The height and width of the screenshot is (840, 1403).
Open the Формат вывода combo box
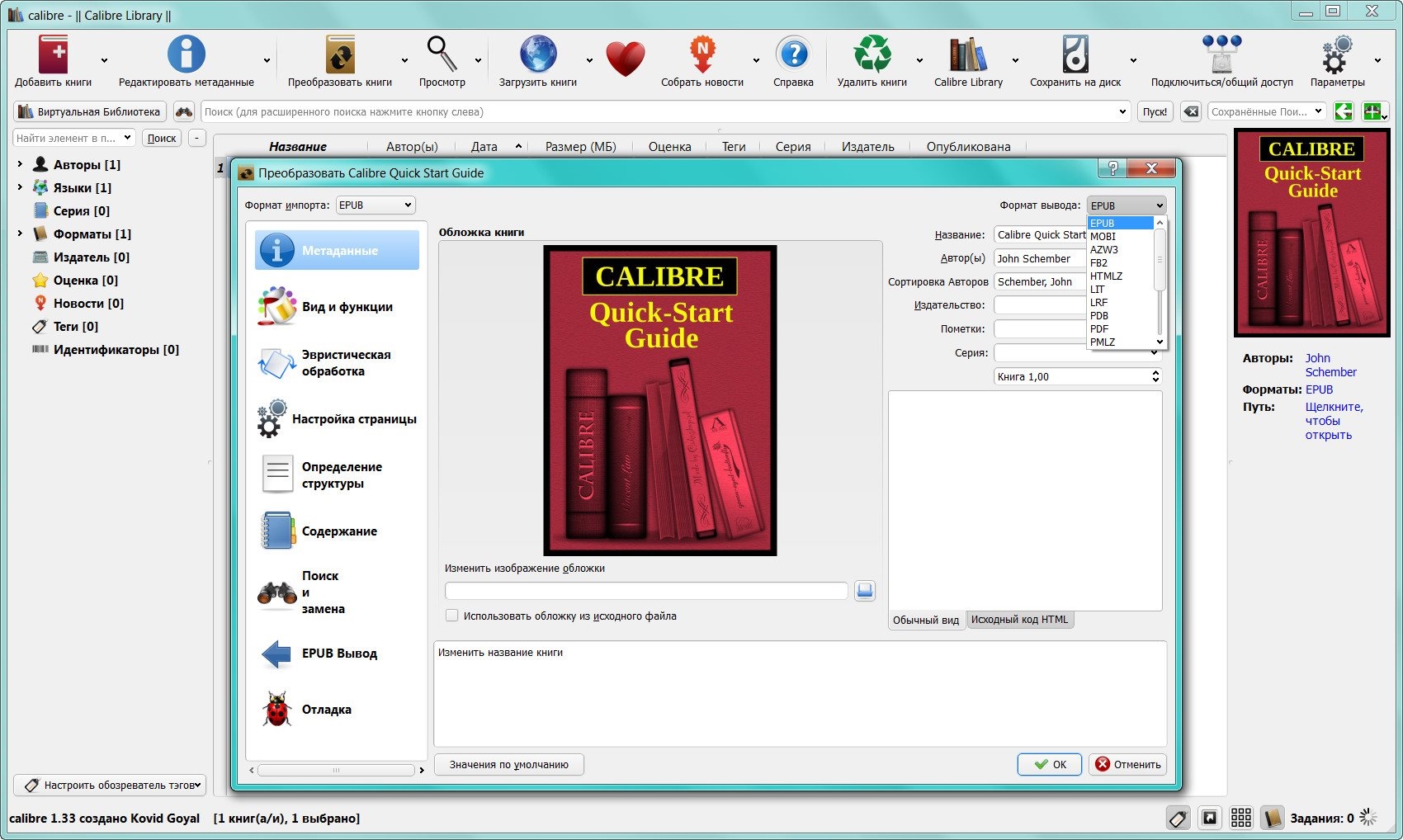pos(1127,205)
